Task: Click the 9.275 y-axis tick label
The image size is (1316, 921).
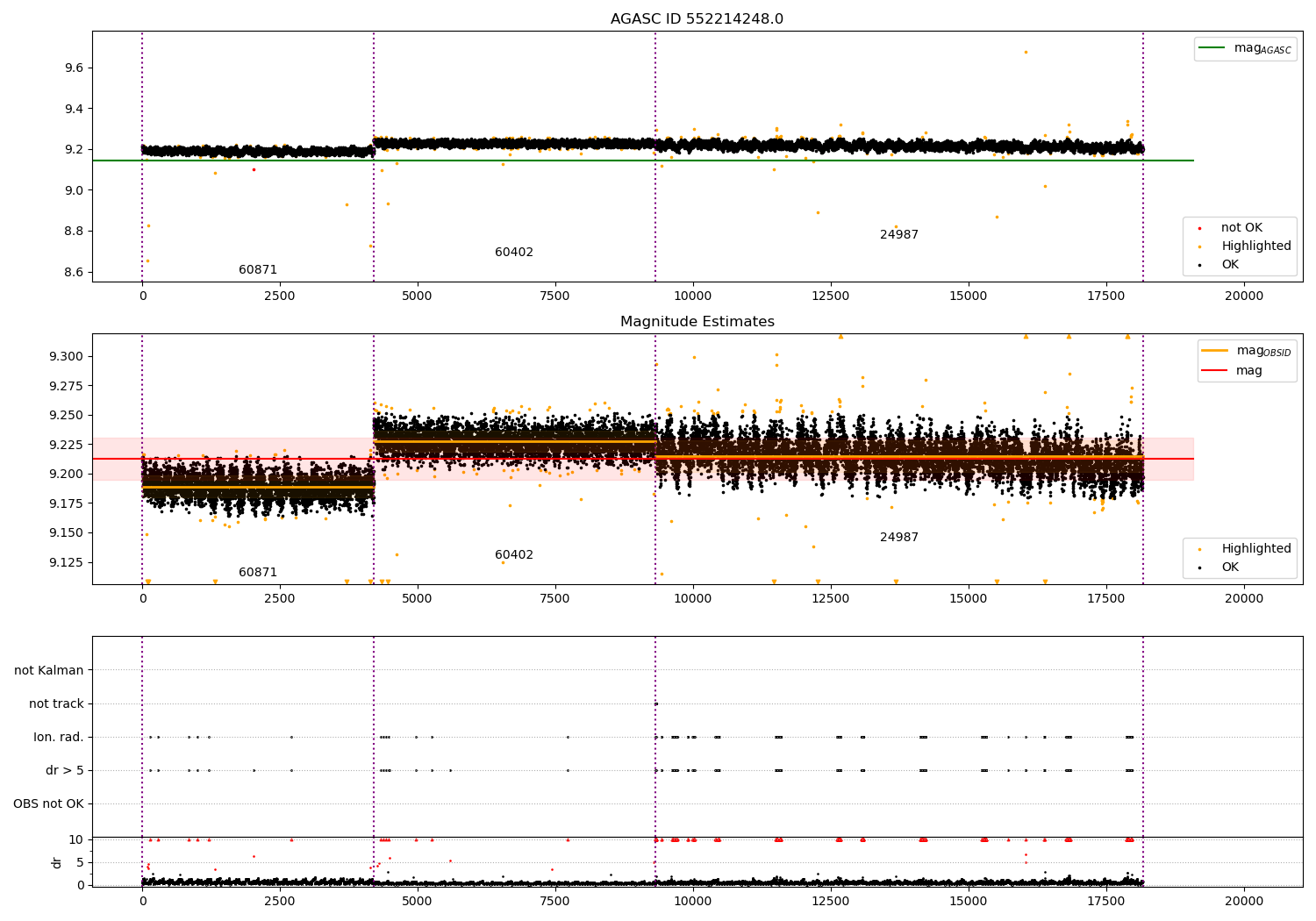Action: coord(67,386)
